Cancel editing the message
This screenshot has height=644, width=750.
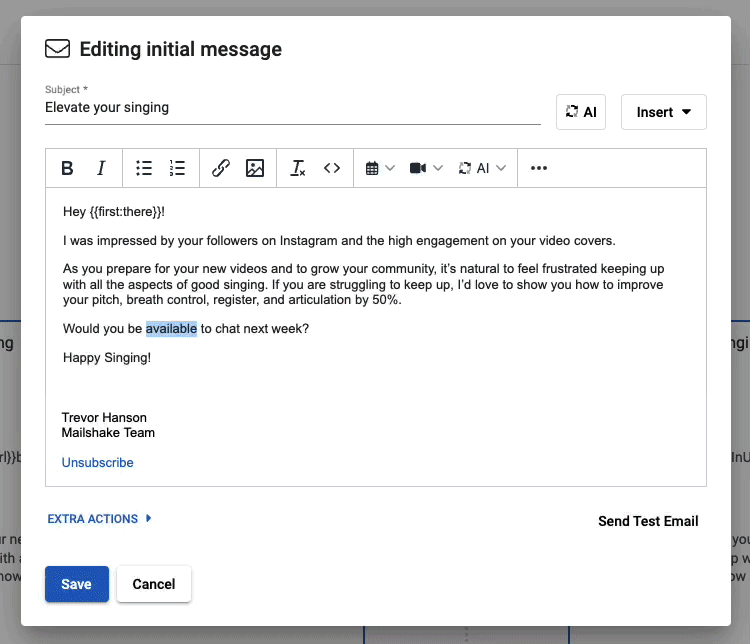(x=154, y=584)
